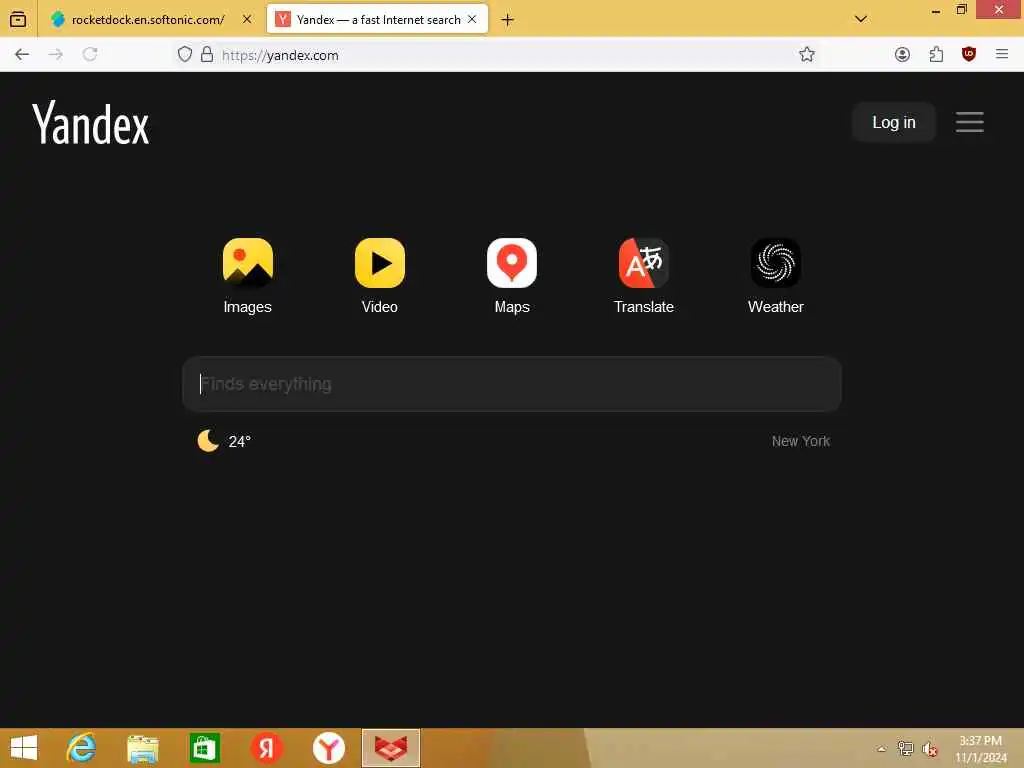1024x768 pixels.
Task: Click the active browser taskbar icon
Action: pos(391,748)
